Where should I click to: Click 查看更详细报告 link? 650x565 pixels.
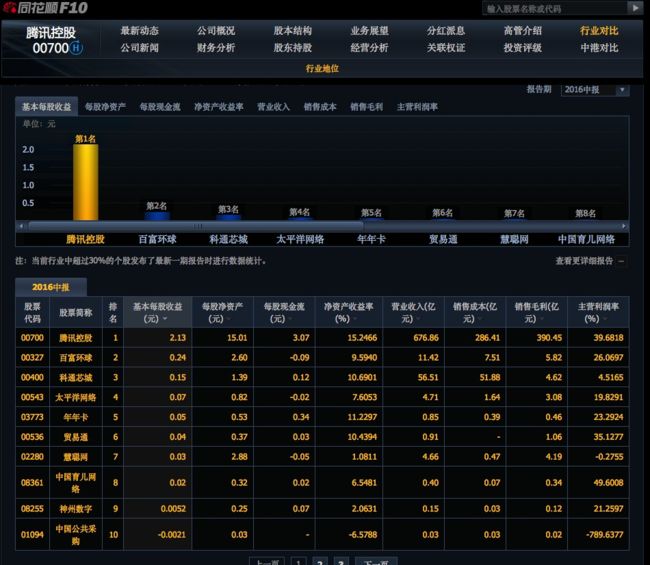click(584, 261)
